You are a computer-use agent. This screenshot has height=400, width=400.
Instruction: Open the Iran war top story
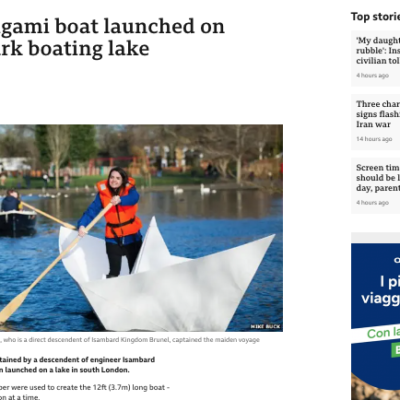click(x=378, y=114)
